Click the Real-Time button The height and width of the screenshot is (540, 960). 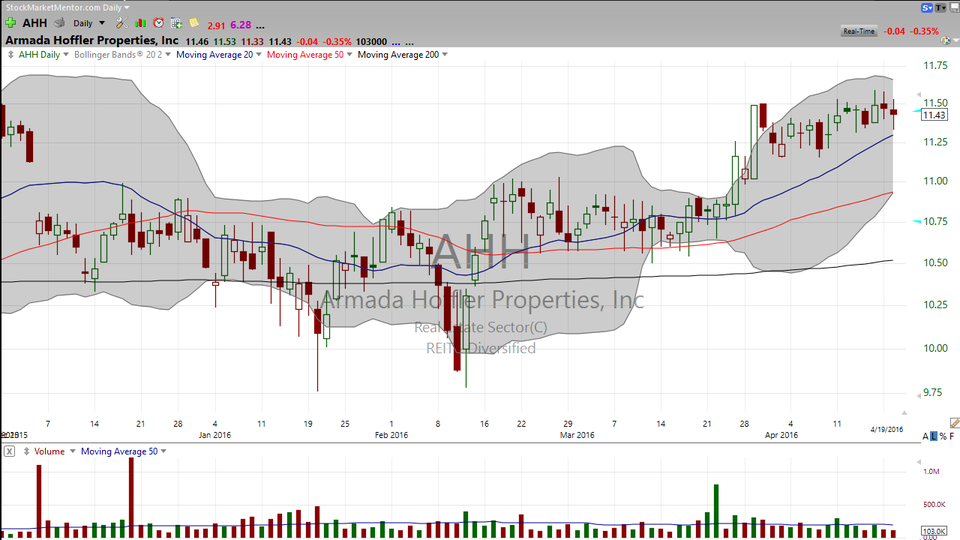click(859, 31)
